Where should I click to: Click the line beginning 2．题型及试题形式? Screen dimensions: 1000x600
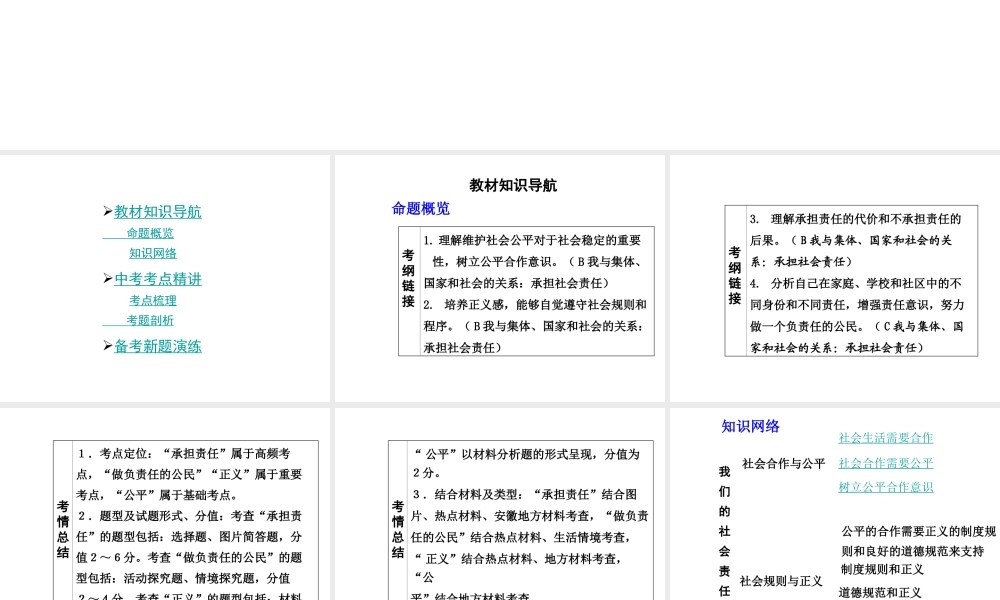[189, 516]
